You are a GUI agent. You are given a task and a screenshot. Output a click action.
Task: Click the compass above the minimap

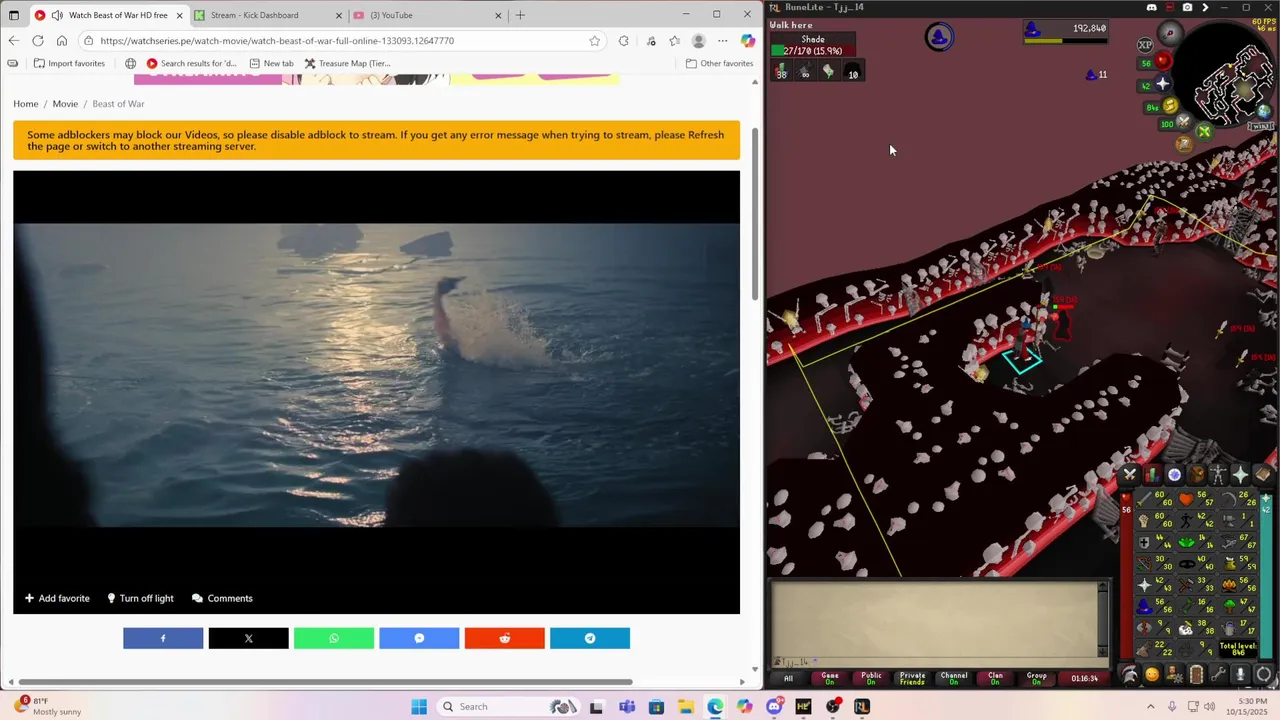tap(1170, 33)
